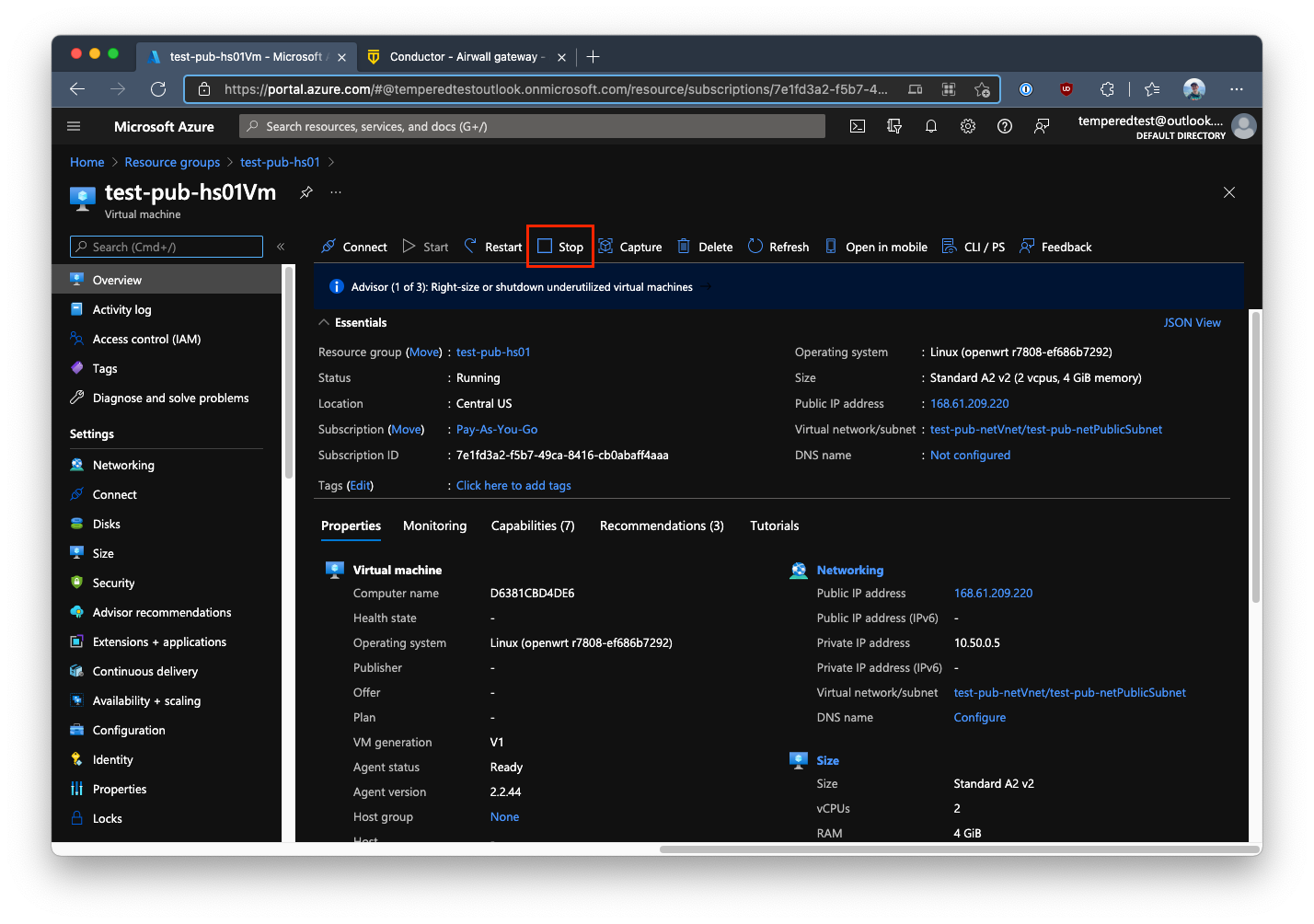Viewport: 1314px width, 924px height.
Task: Pin test-pub-hs01Vm to dashboard
Action: click(x=306, y=192)
